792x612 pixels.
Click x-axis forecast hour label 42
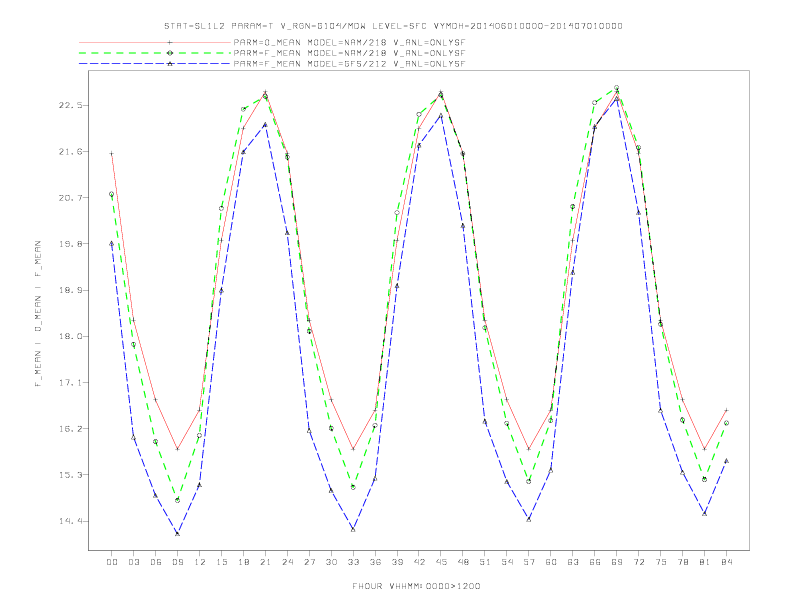[x=419, y=562]
